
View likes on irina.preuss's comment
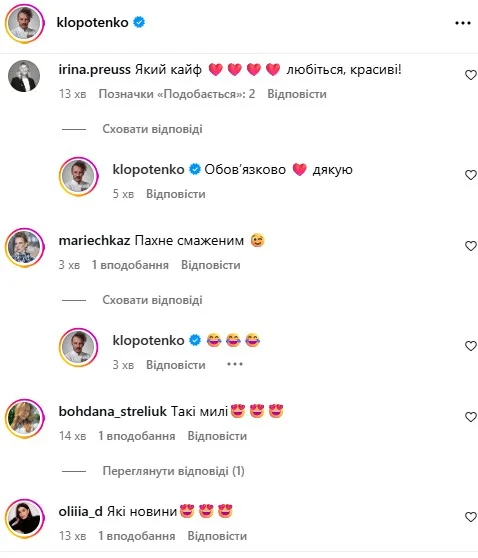click(x=177, y=94)
